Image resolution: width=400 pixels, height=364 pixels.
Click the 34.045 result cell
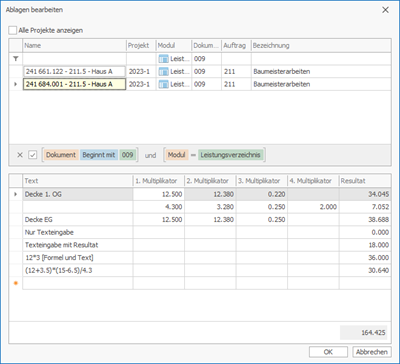click(x=365, y=194)
